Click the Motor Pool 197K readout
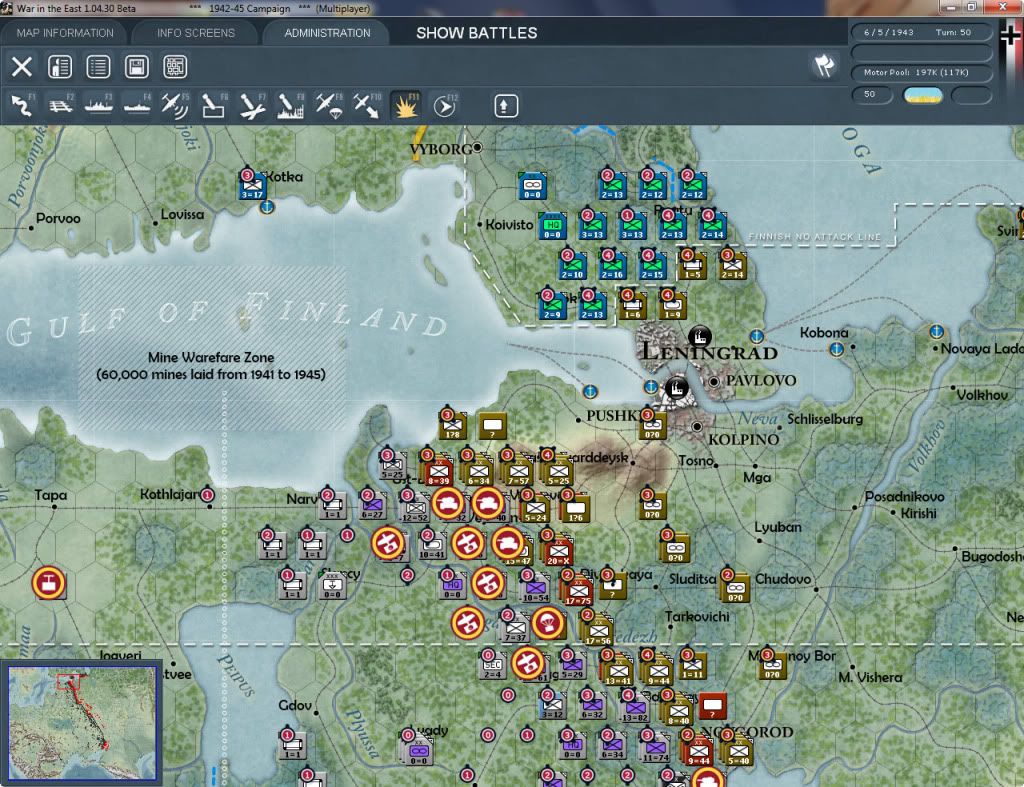Image resolution: width=1024 pixels, height=787 pixels. pos(921,72)
